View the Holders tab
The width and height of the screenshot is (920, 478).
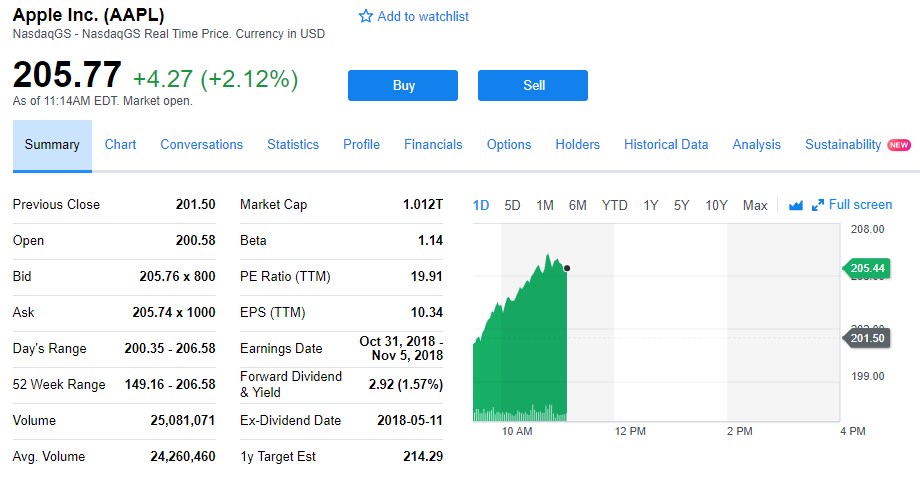coord(577,145)
